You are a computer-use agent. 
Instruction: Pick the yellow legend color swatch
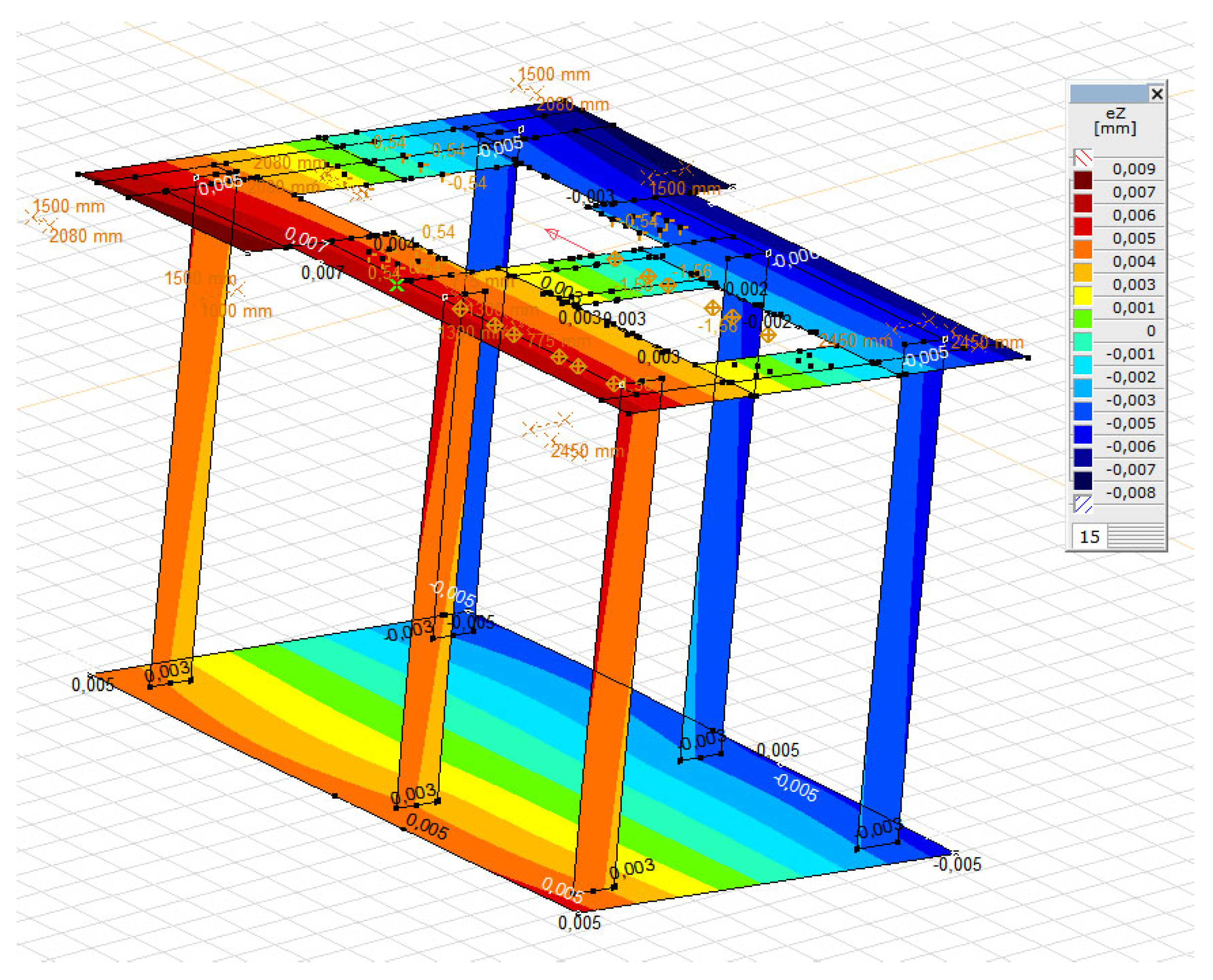[x=1082, y=296]
